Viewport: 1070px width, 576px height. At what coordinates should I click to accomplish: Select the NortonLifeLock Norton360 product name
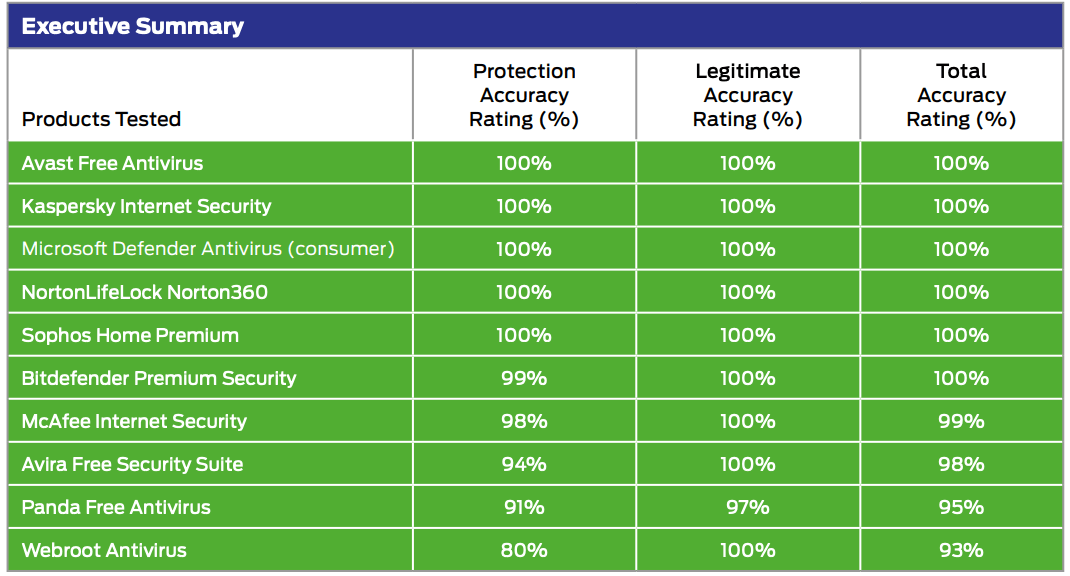[x=145, y=292]
